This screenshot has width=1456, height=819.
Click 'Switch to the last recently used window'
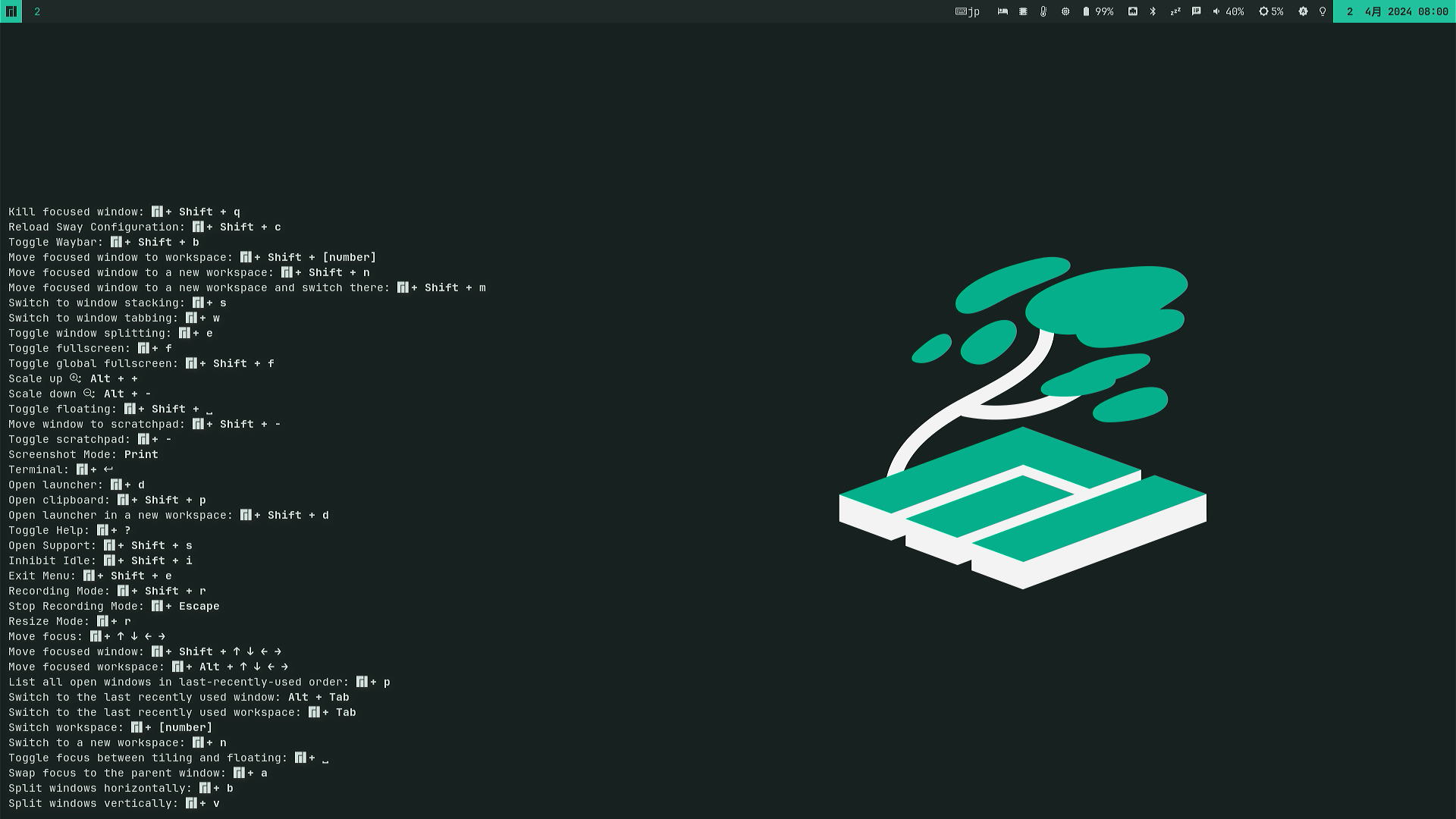[x=179, y=697]
